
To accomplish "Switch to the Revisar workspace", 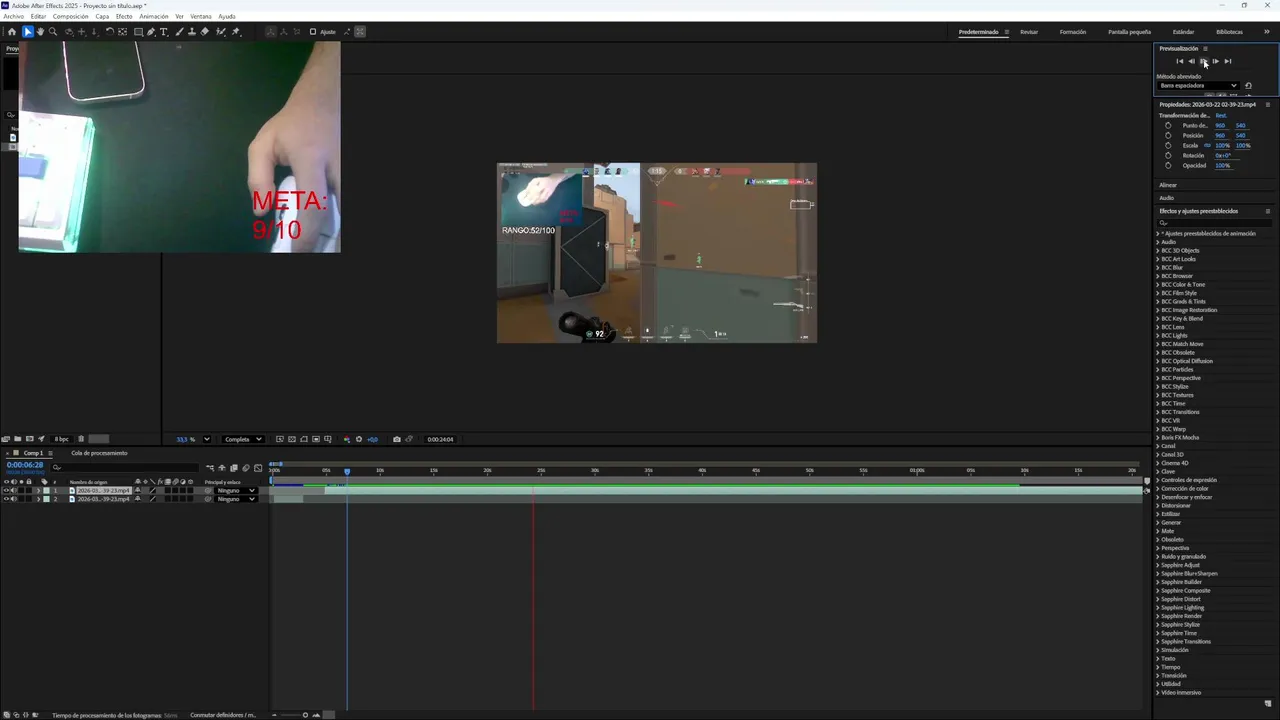I will (x=1029, y=32).
